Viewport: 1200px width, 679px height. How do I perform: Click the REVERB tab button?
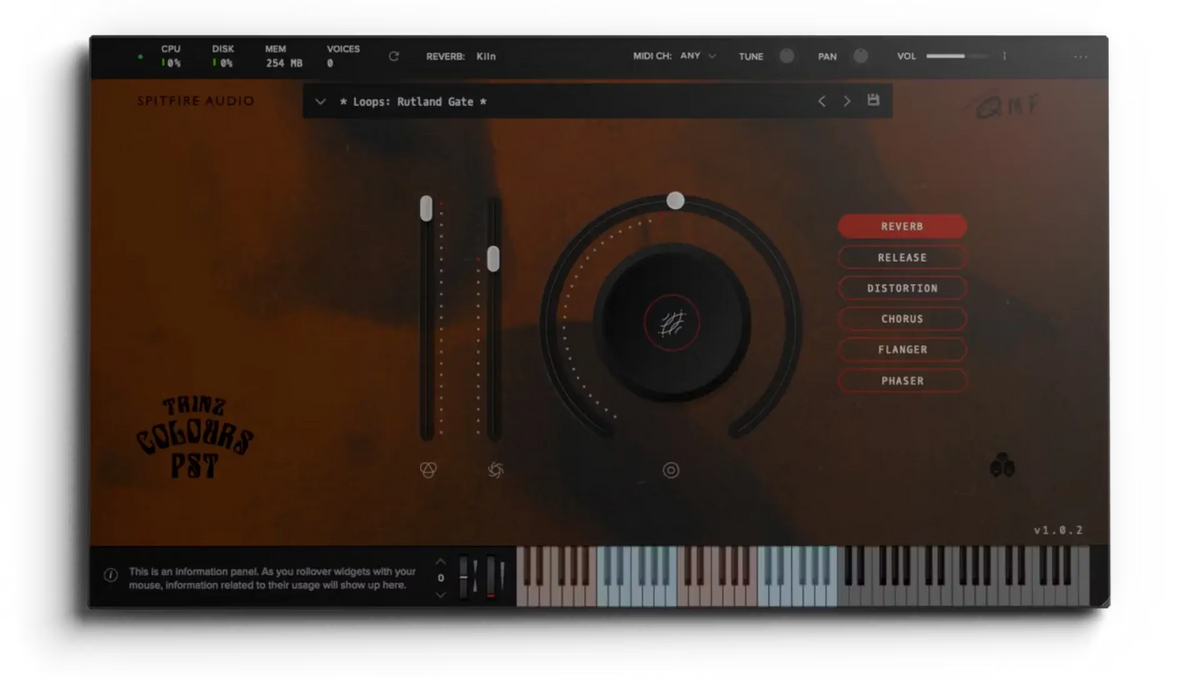[x=902, y=226]
